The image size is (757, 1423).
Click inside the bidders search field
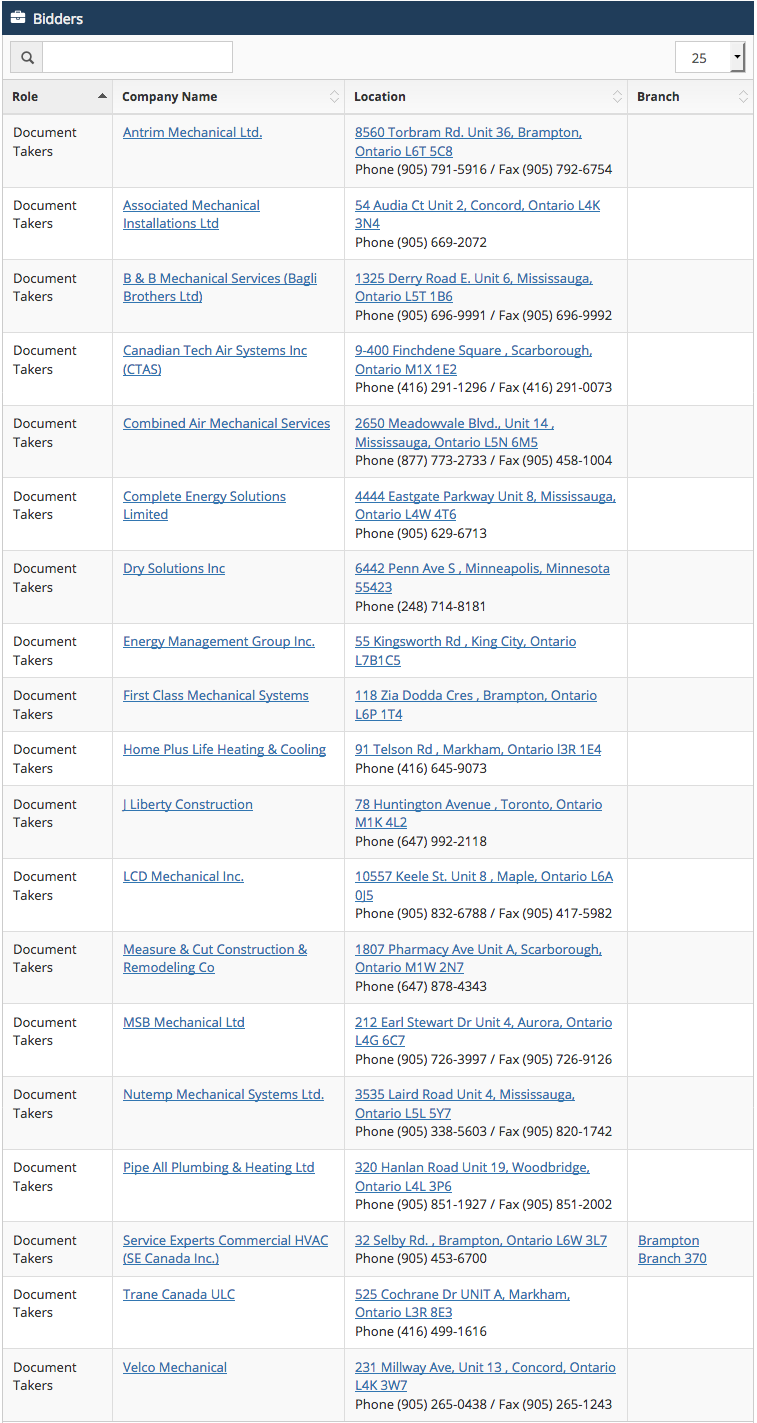point(137,57)
